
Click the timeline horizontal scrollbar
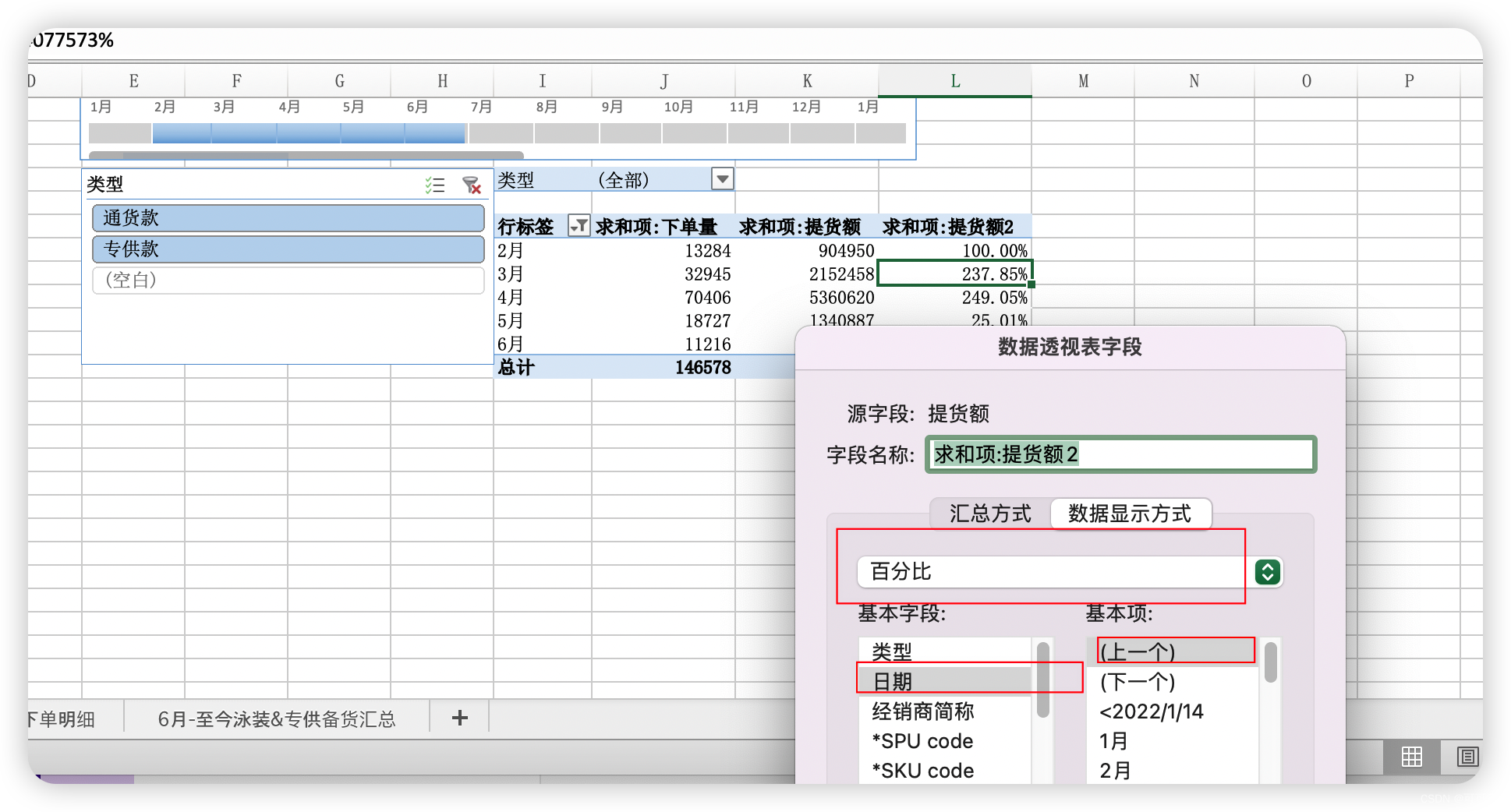point(306,155)
